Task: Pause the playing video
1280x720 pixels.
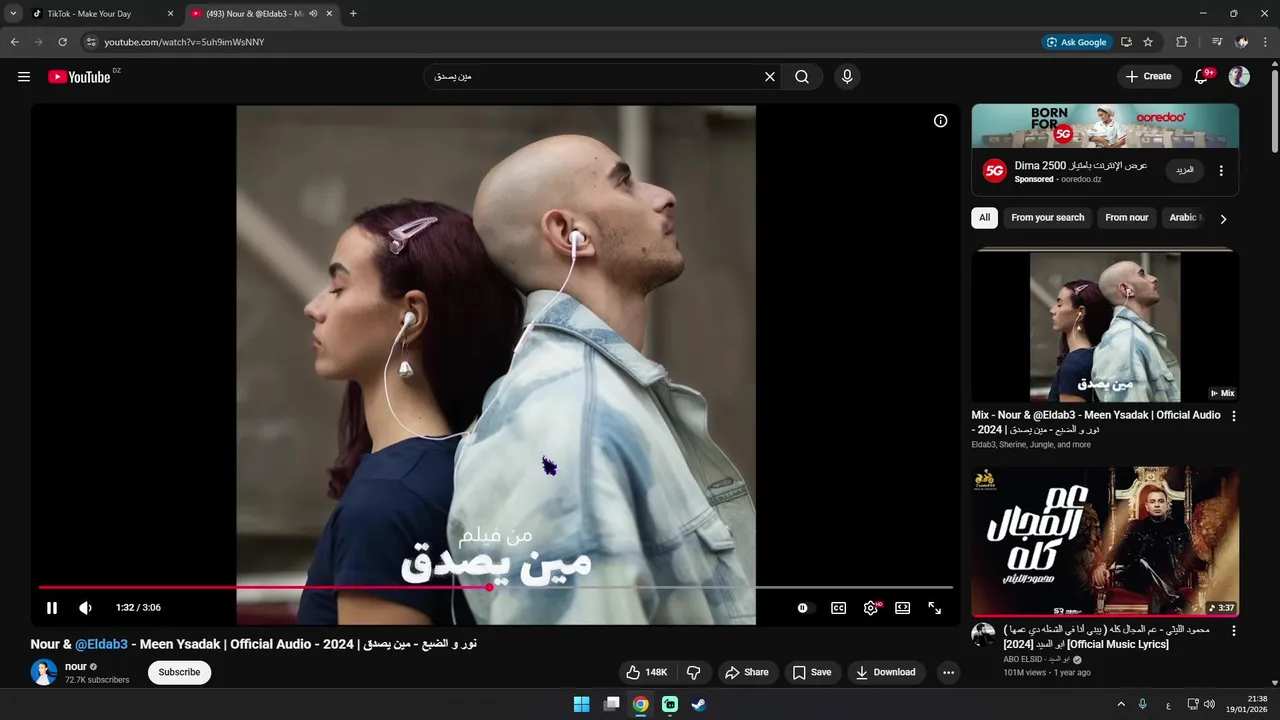Action: click(x=52, y=608)
